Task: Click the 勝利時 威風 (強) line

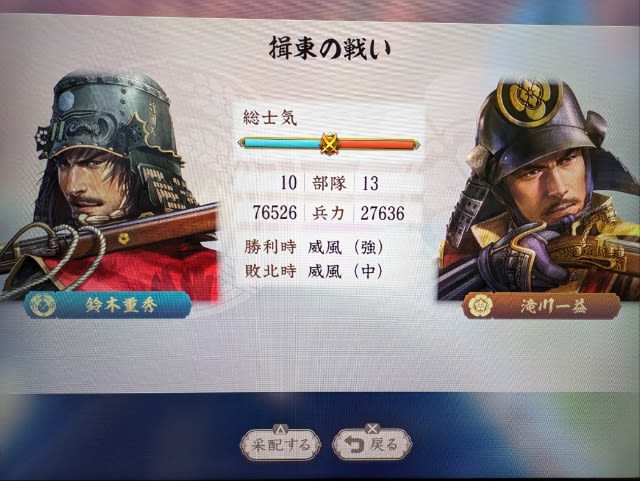Action: point(313,247)
